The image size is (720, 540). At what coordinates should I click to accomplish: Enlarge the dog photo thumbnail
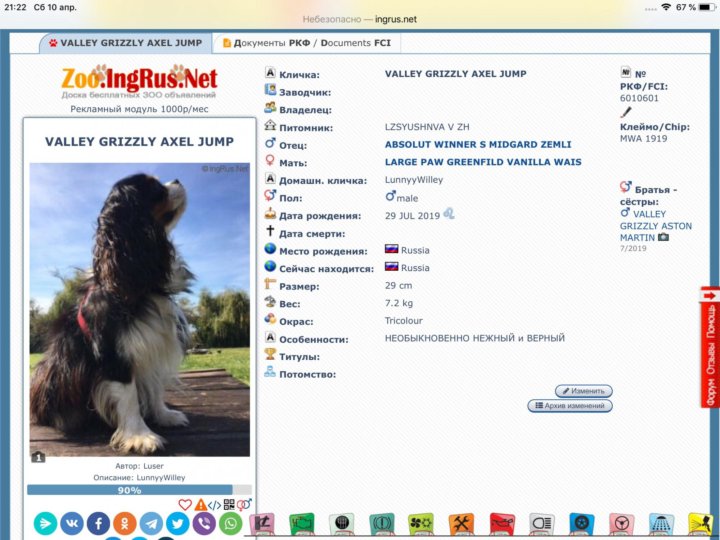140,310
